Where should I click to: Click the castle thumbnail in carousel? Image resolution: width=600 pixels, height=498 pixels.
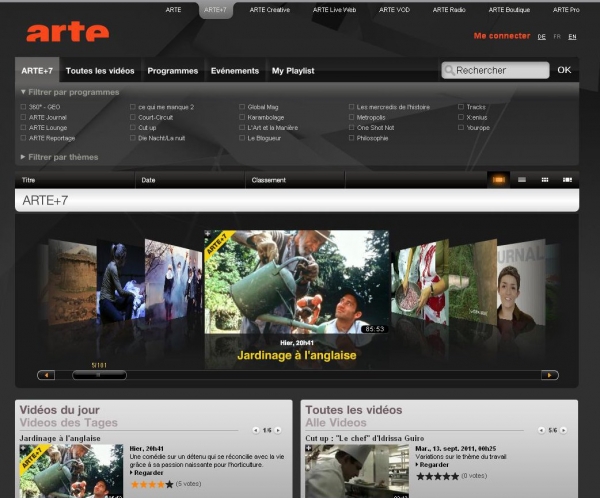(73, 281)
